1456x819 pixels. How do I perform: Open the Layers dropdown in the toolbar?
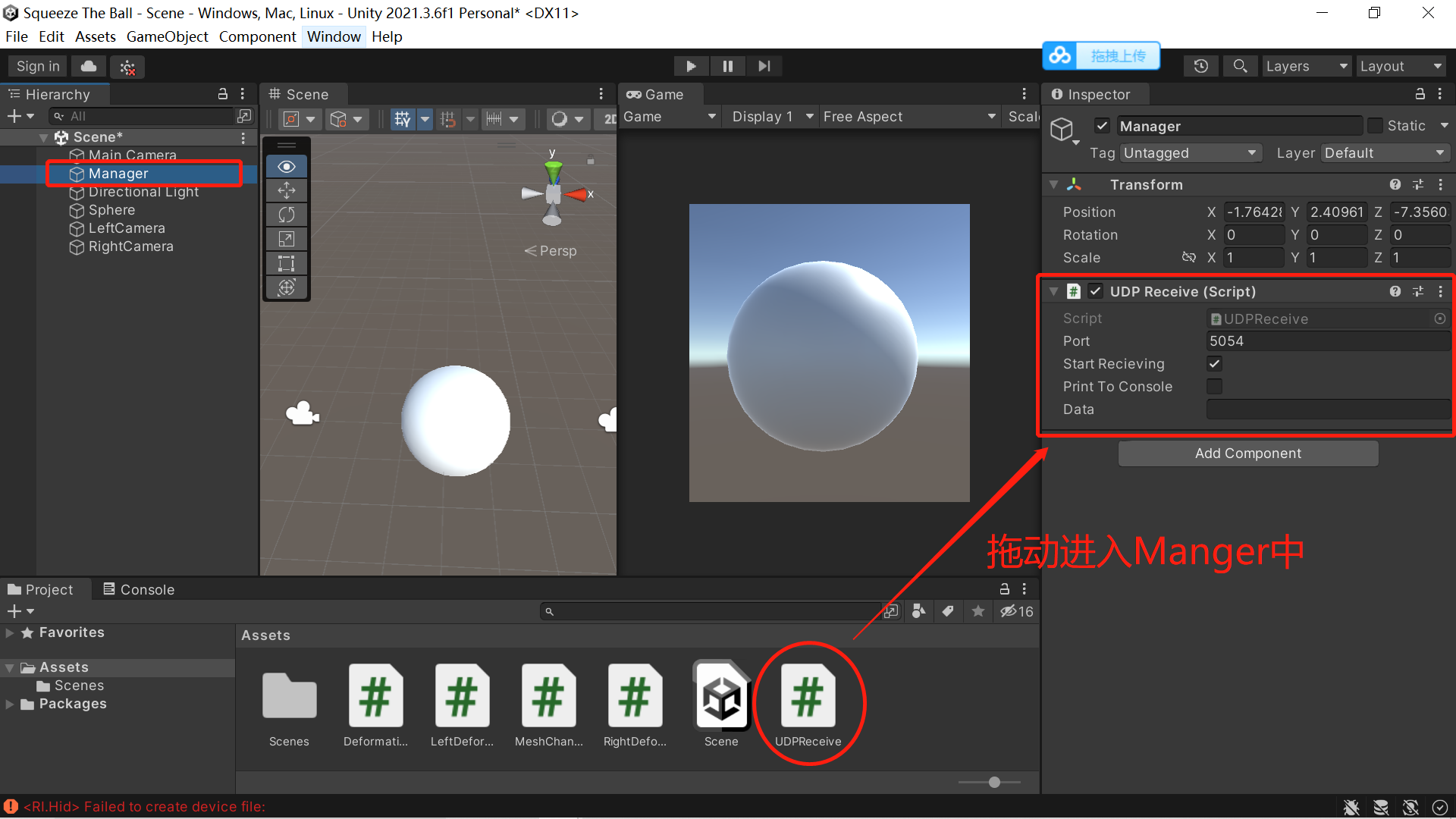tap(1306, 67)
